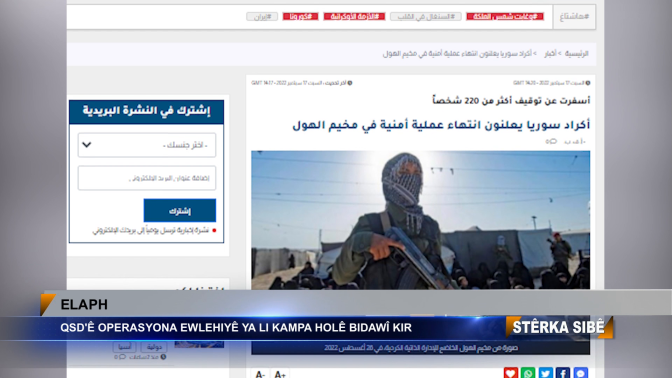Select the red Corona hashtag tag
The image size is (672, 378).
(x=300, y=17)
